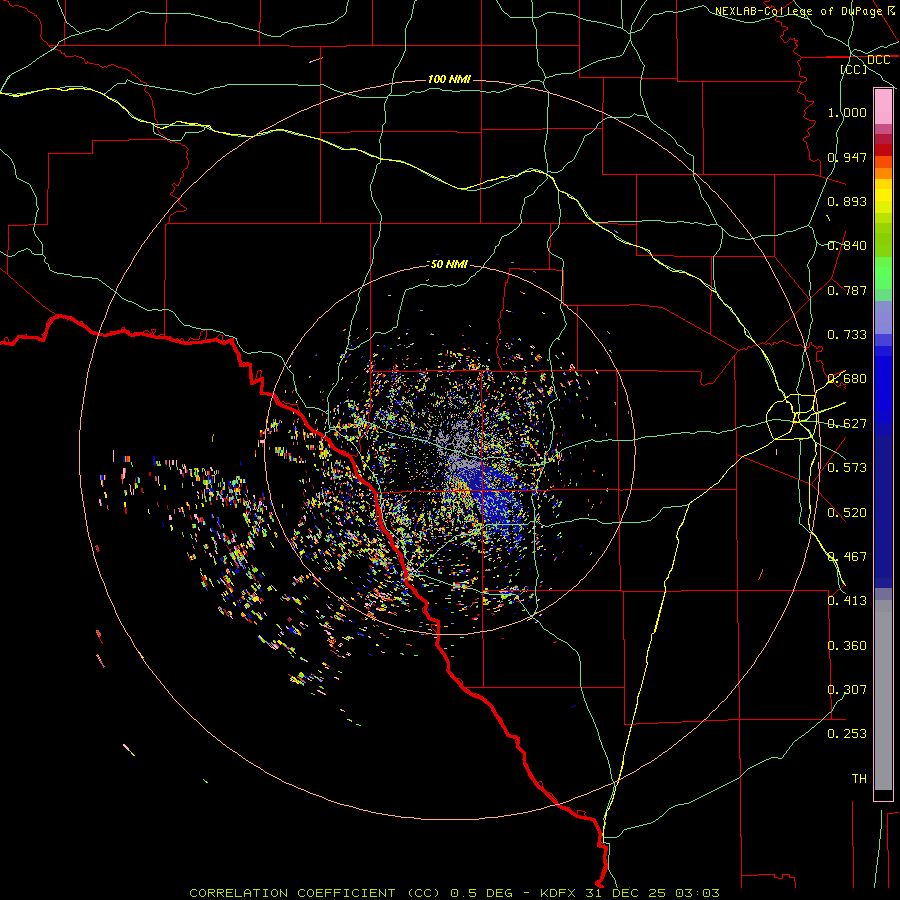Screen dimensions: 900x900
Task: Click the Correlation Coefficient KDFX caption at bottom
Action: coord(454,893)
